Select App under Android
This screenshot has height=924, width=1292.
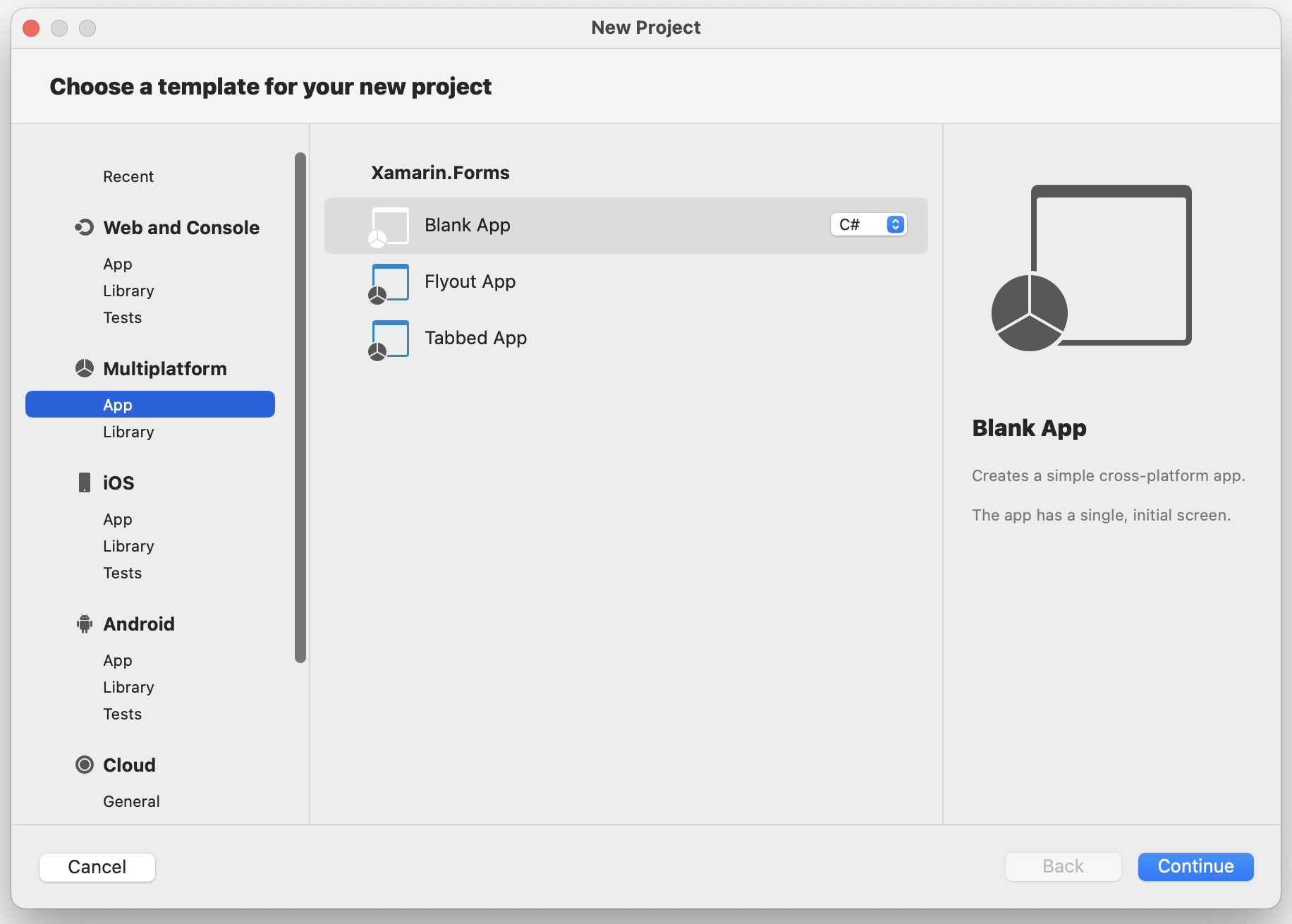point(117,660)
